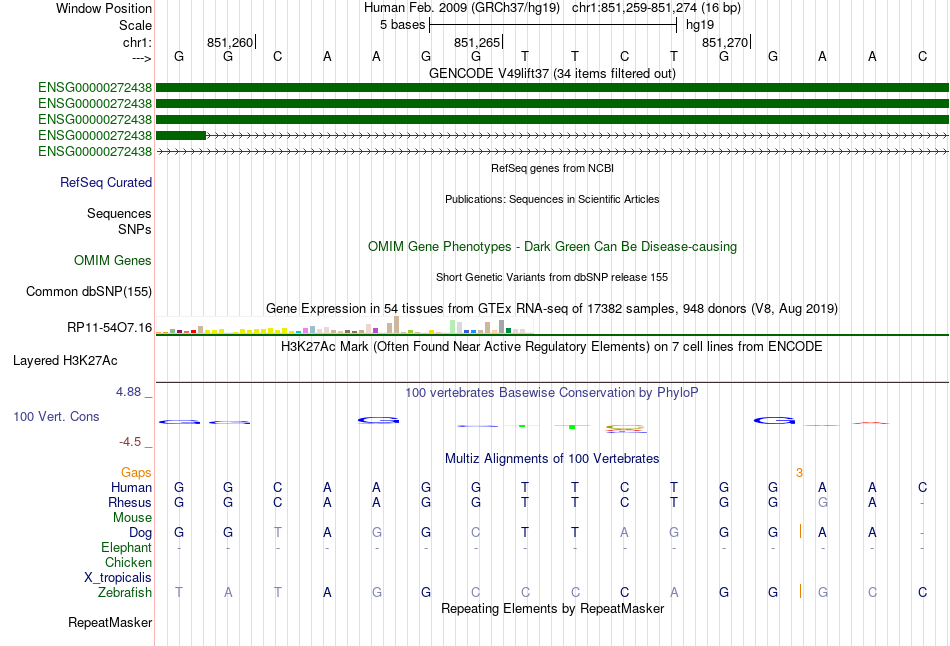Click the 851,265 position marker
Screen dimensions: 950x646
pyautogui.click(x=478, y=42)
